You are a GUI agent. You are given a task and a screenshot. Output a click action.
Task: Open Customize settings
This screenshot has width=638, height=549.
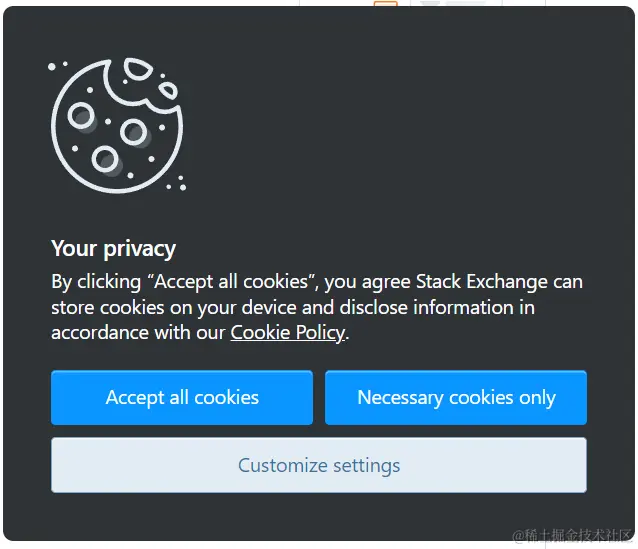pyautogui.click(x=319, y=465)
